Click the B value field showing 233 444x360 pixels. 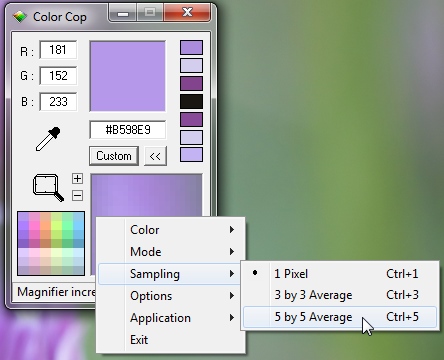(58, 102)
